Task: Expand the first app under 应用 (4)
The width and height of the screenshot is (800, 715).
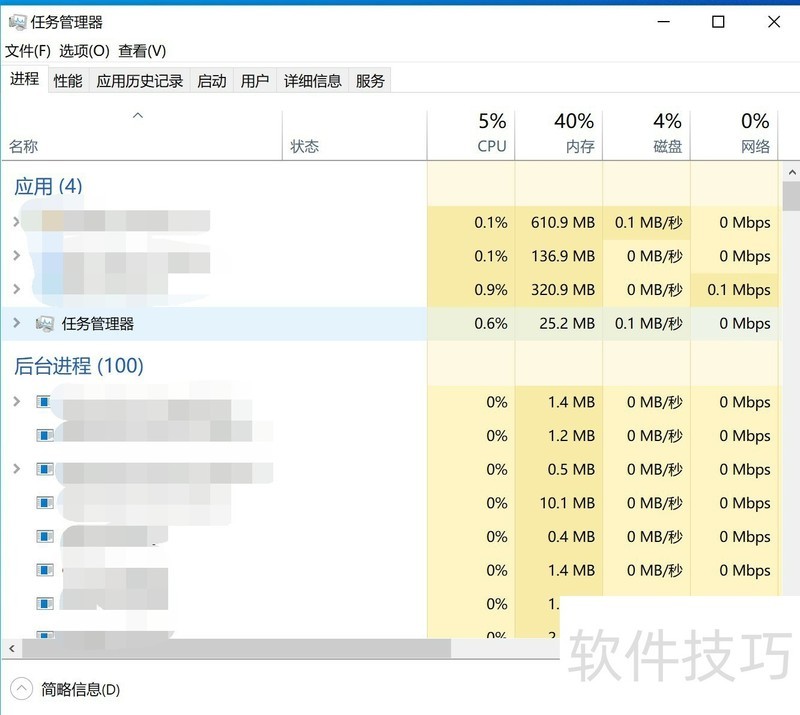Action: pos(16,222)
